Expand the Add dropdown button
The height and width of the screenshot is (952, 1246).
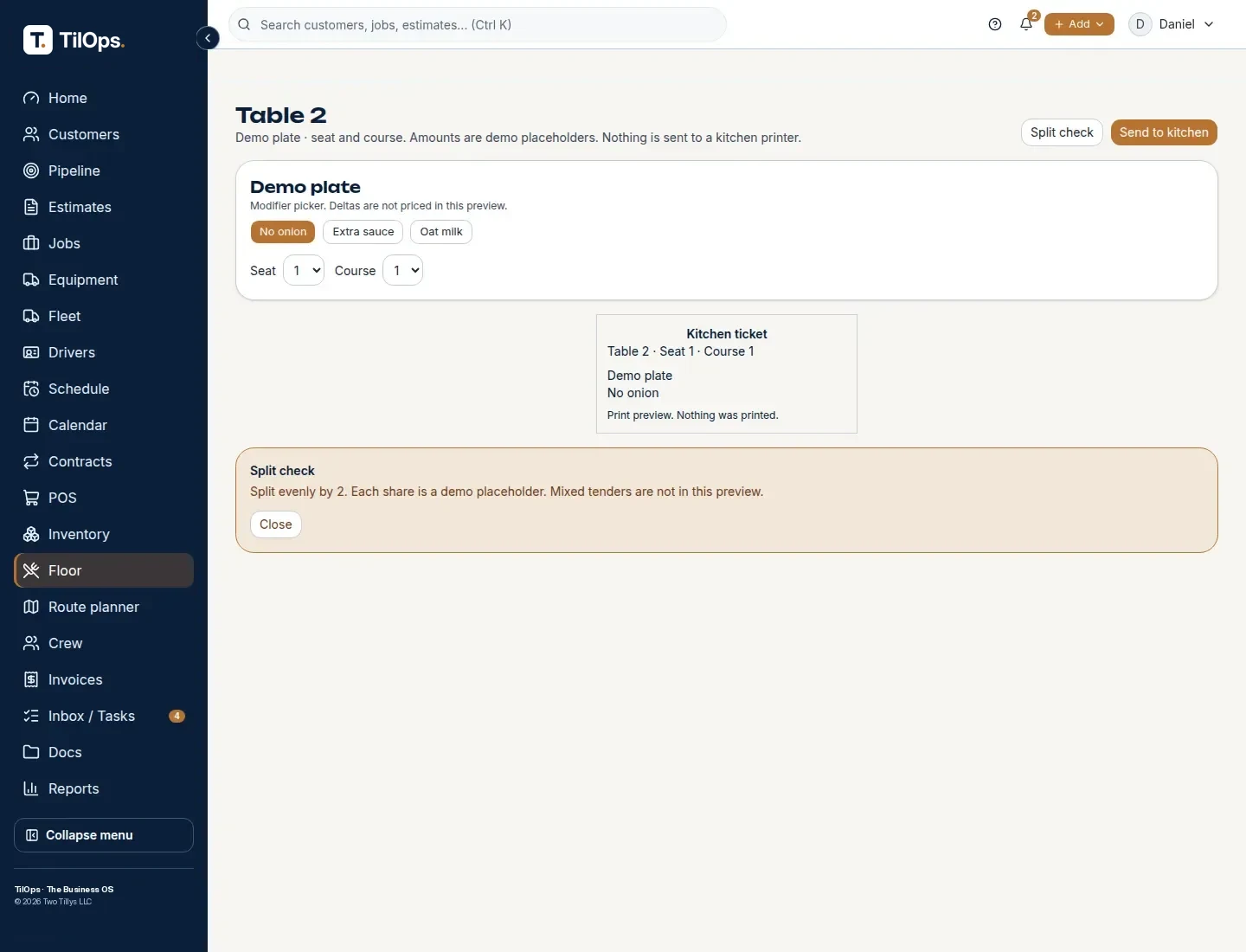point(1079,24)
